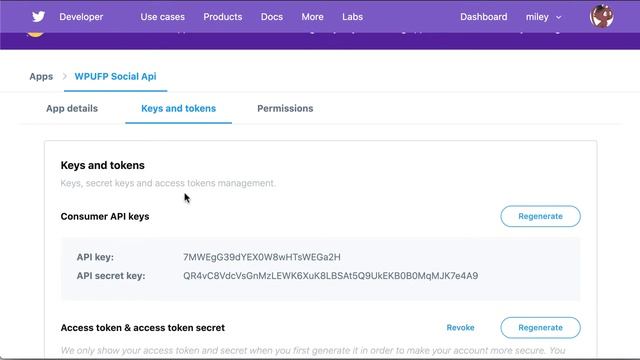The image size is (640, 360).
Task: Click the 'API key:' label
Action: click(95, 257)
